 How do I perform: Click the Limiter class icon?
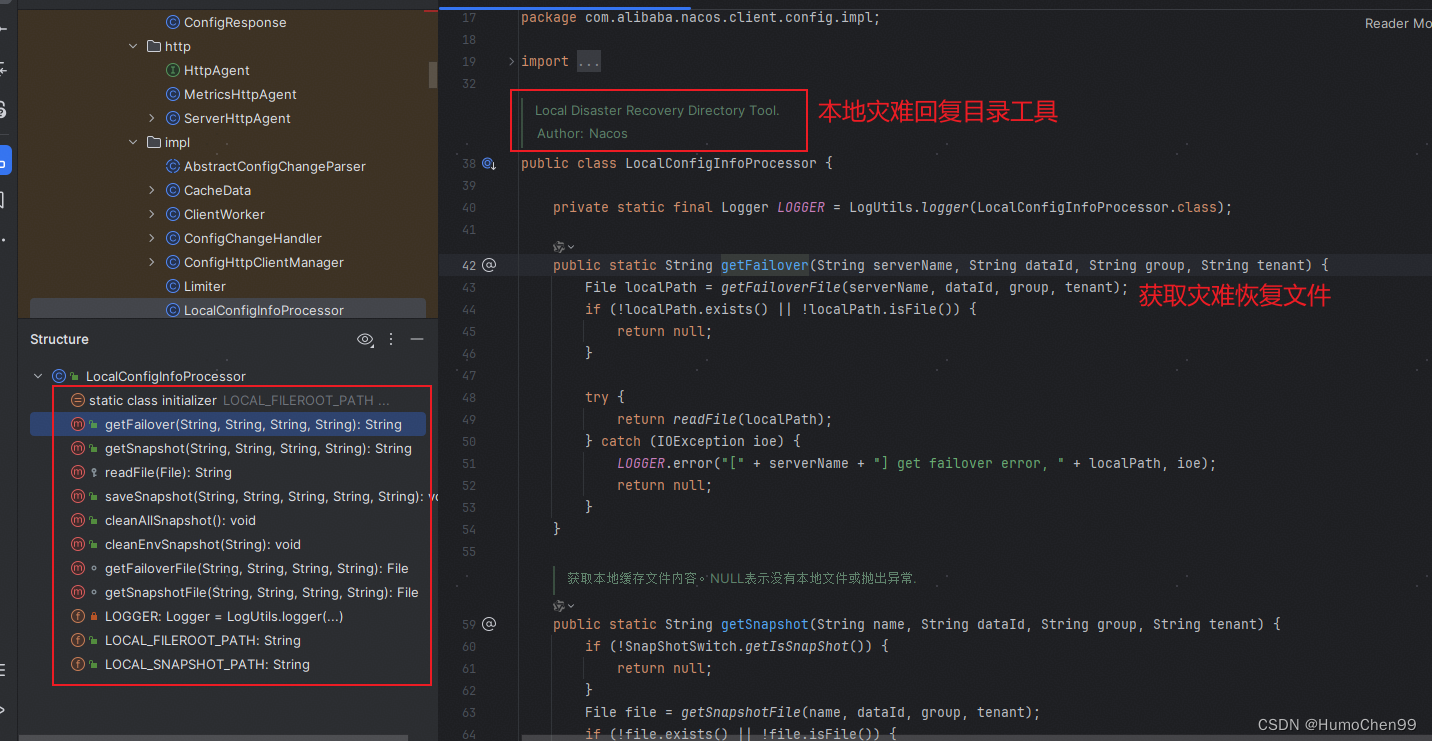coord(172,286)
